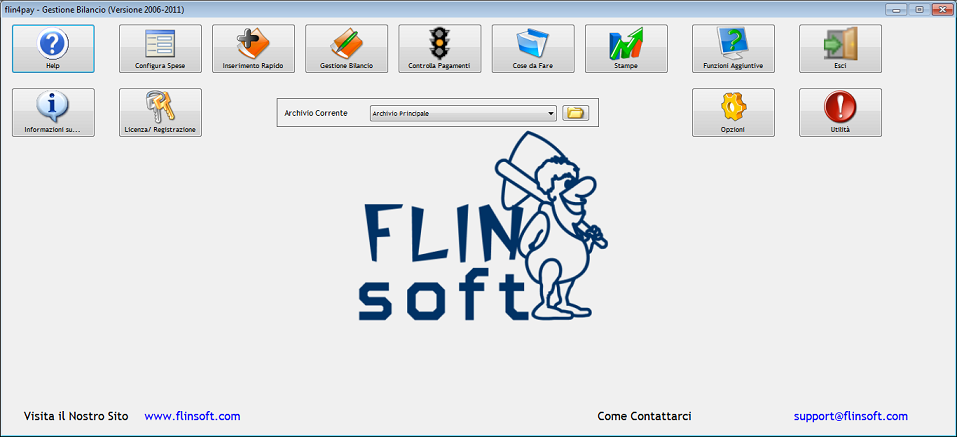Click the Archivio Corrente label
Viewport: 957px width, 437px height.
click(316, 114)
